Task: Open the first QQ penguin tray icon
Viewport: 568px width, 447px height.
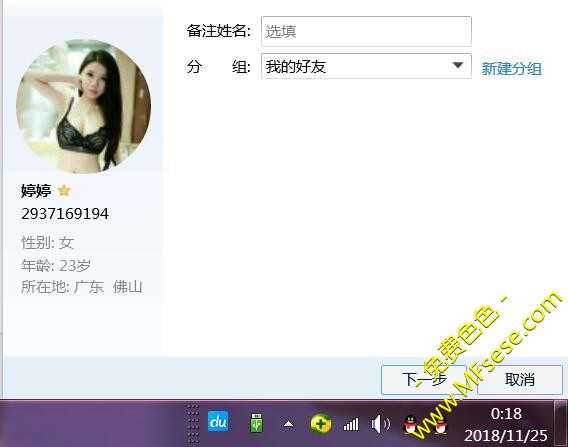Action: (411, 424)
